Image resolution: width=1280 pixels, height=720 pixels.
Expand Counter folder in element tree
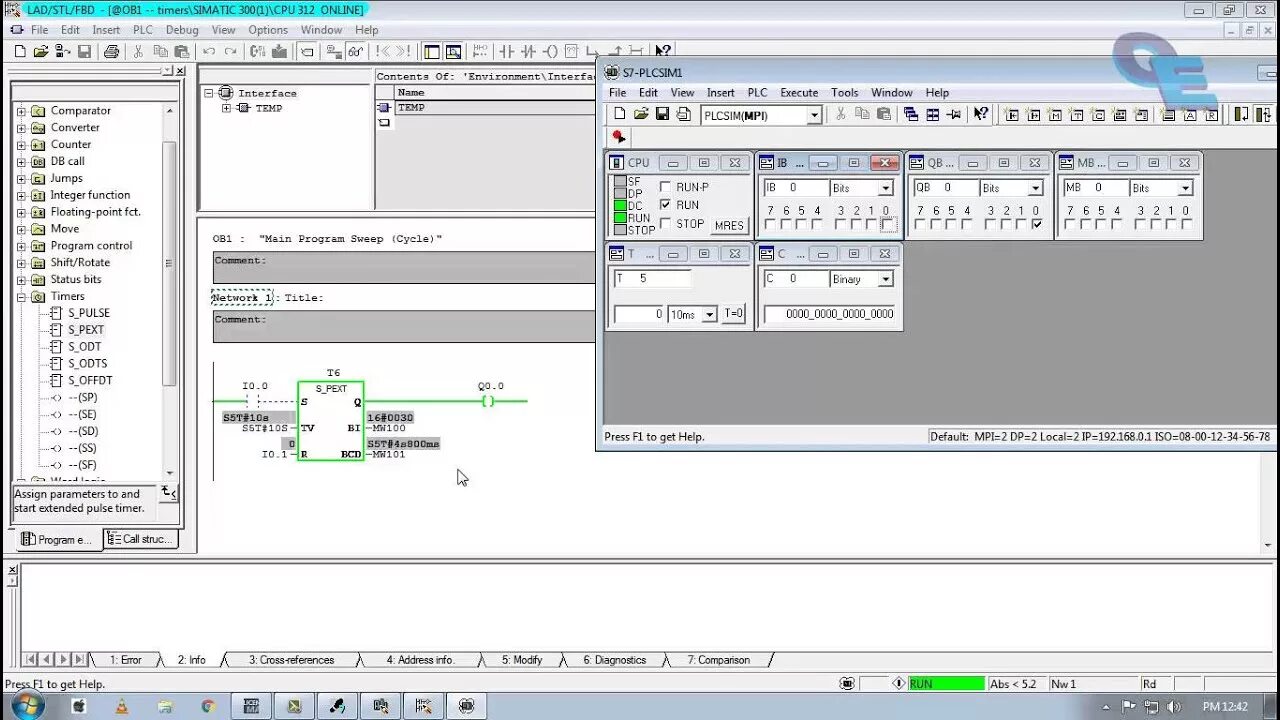(21, 145)
